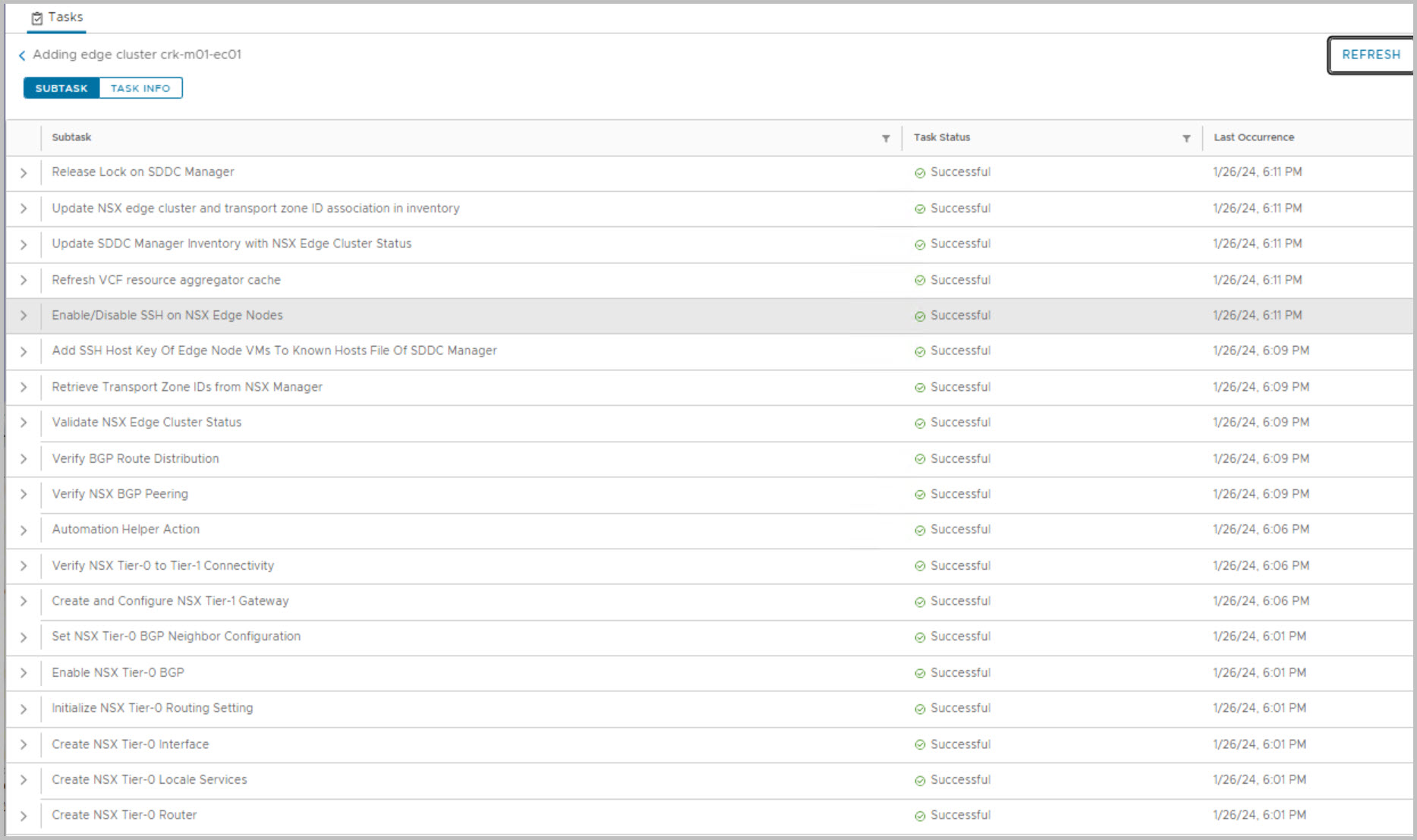Viewport: 1417px width, 840px height.
Task: Click Validate NSX Edge Cluster Status subtask text
Action: pyautogui.click(x=146, y=423)
